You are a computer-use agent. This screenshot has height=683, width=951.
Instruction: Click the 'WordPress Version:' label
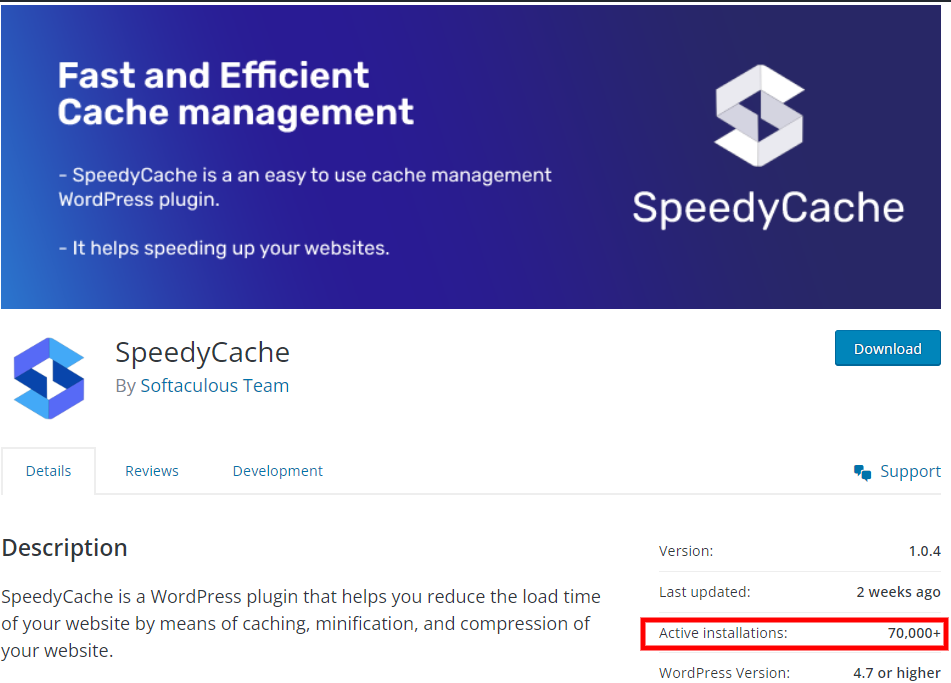pos(724,673)
